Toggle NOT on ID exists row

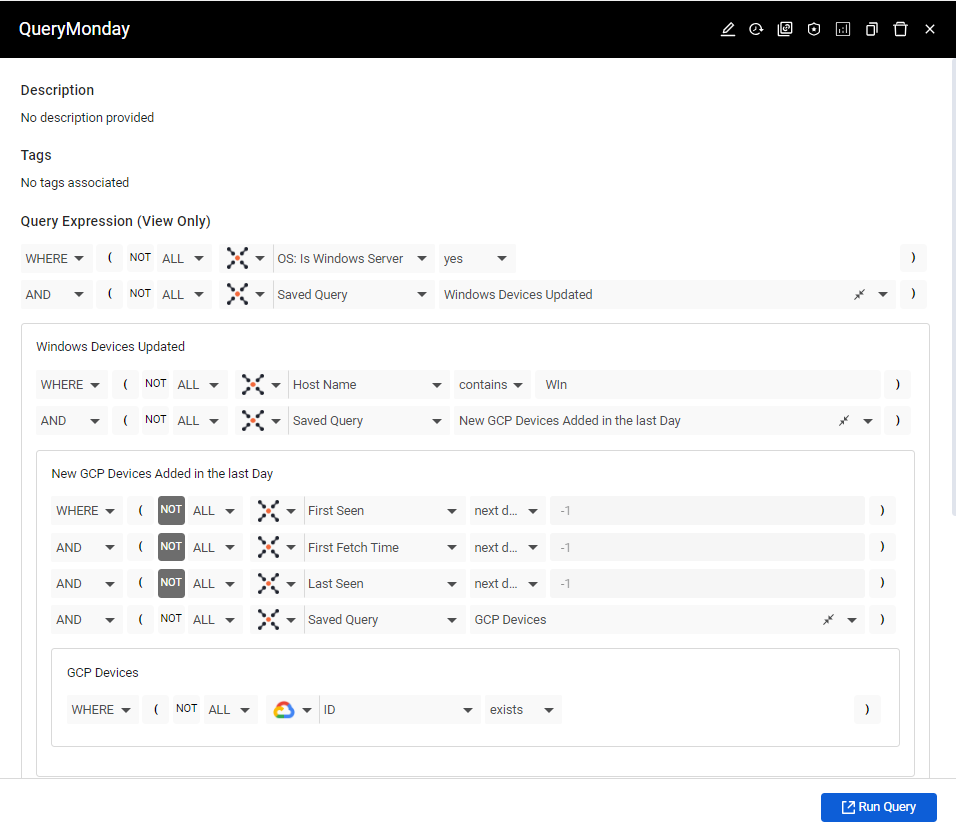click(187, 709)
